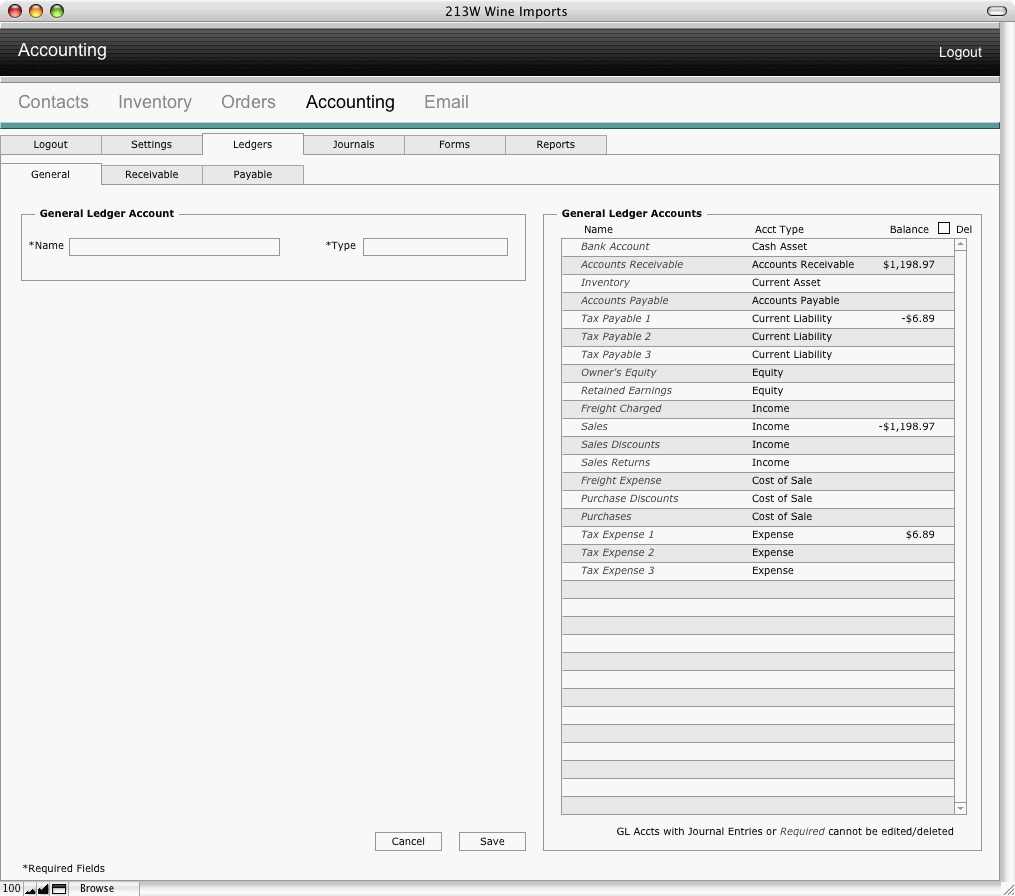The image size is (1015, 896).
Task: Switch to the Settings tab
Action: (151, 144)
